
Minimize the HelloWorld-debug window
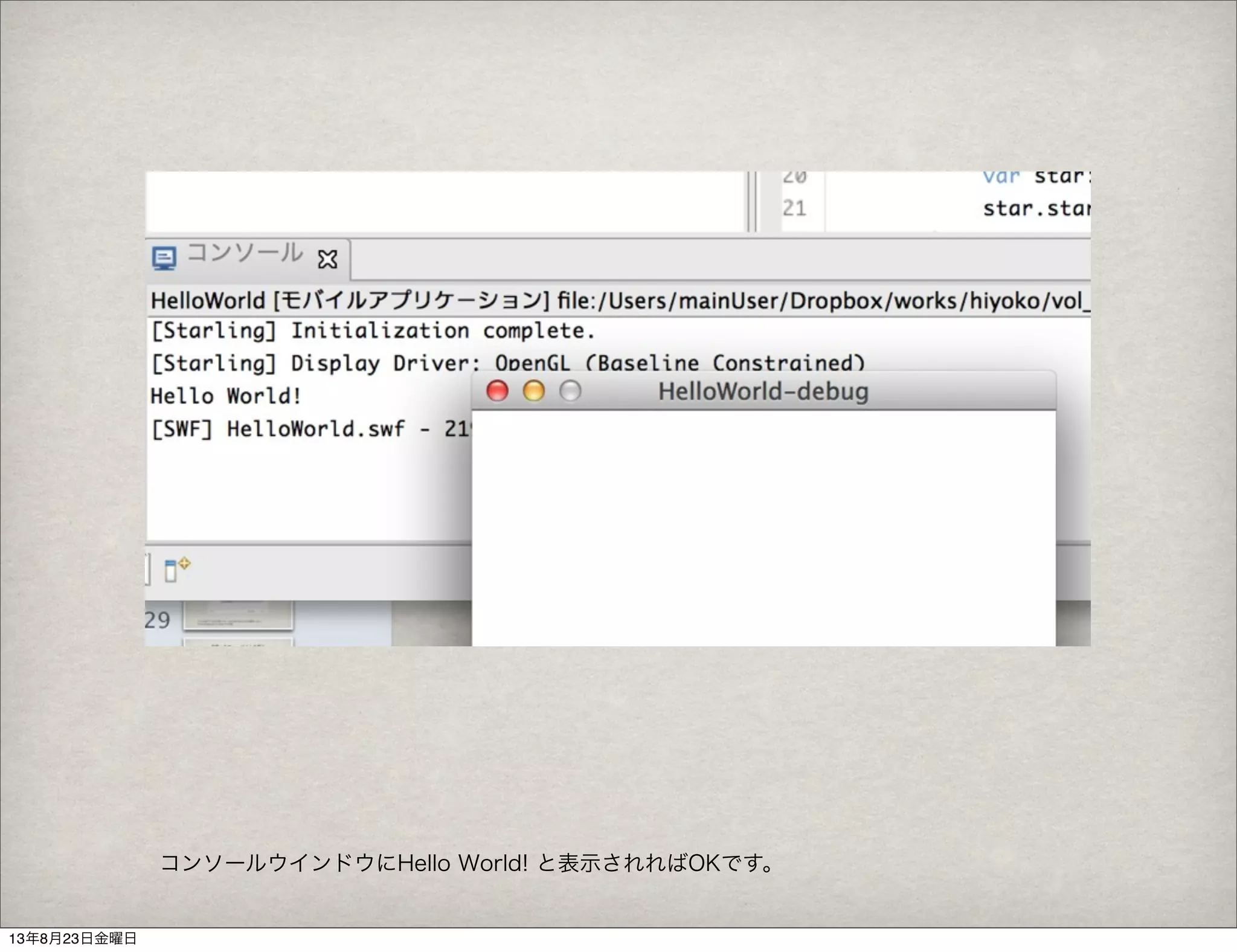tap(534, 391)
